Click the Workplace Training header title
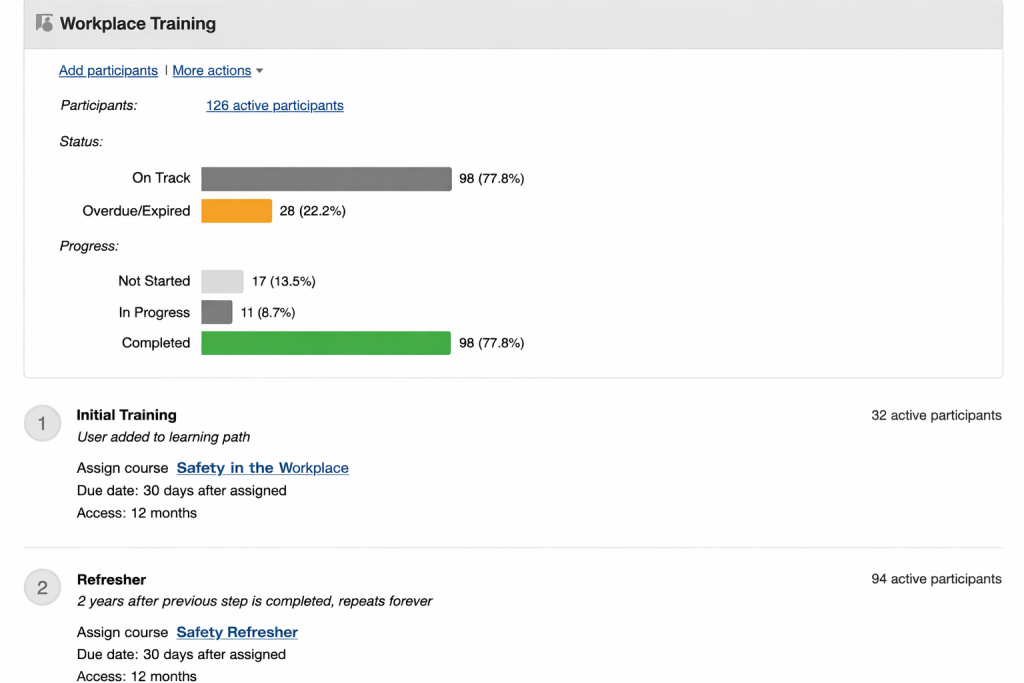 tap(139, 23)
